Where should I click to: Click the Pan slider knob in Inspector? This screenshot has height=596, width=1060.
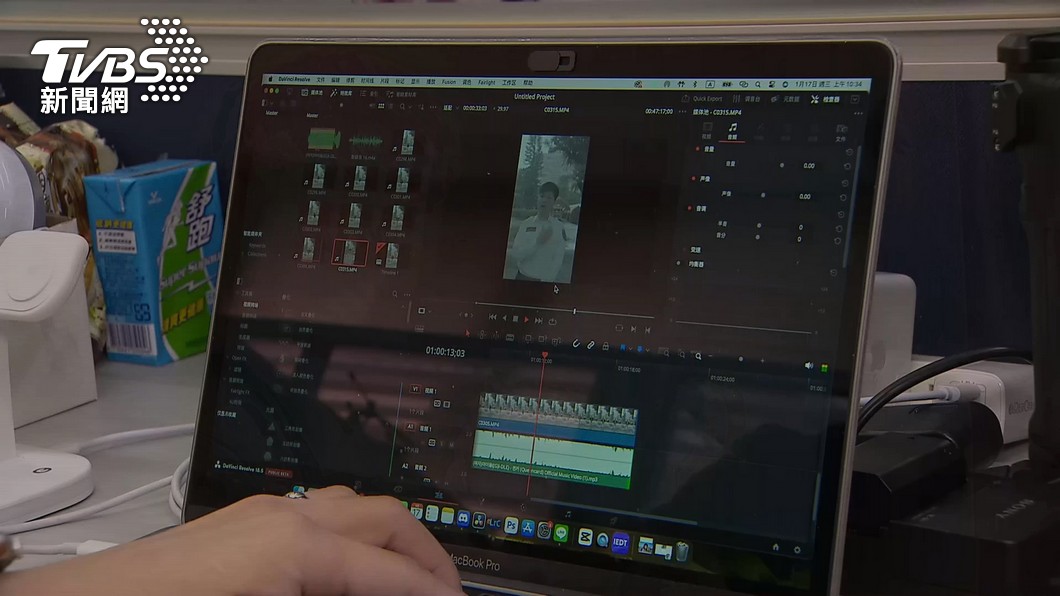click(x=763, y=195)
